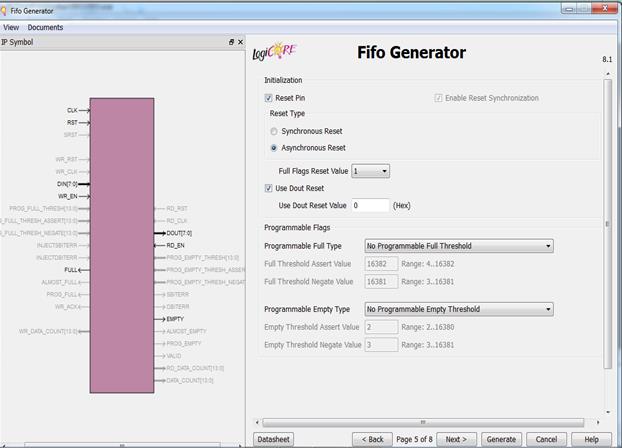Click the 'Range: 4..16382' text
622x448 pixels.
click(x=428, y=264)
